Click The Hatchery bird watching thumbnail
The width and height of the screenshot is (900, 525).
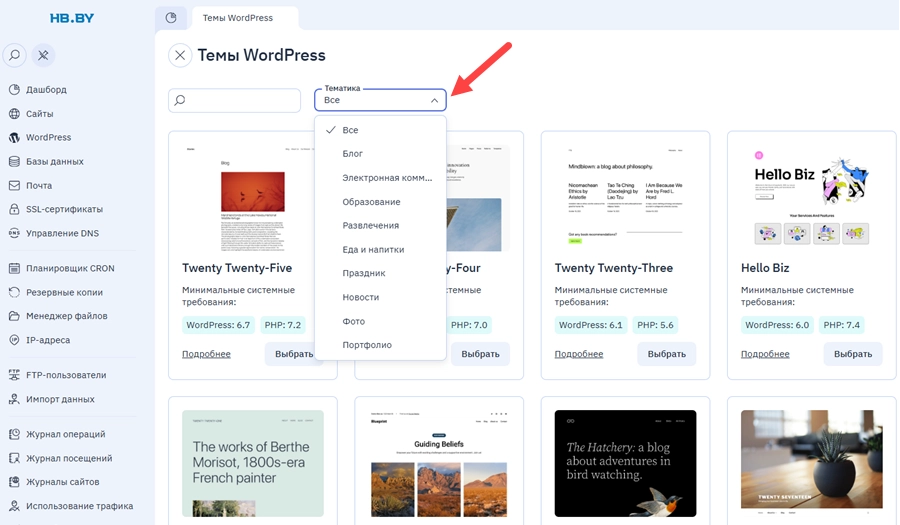pyautogui.click(x=625, y=464)
